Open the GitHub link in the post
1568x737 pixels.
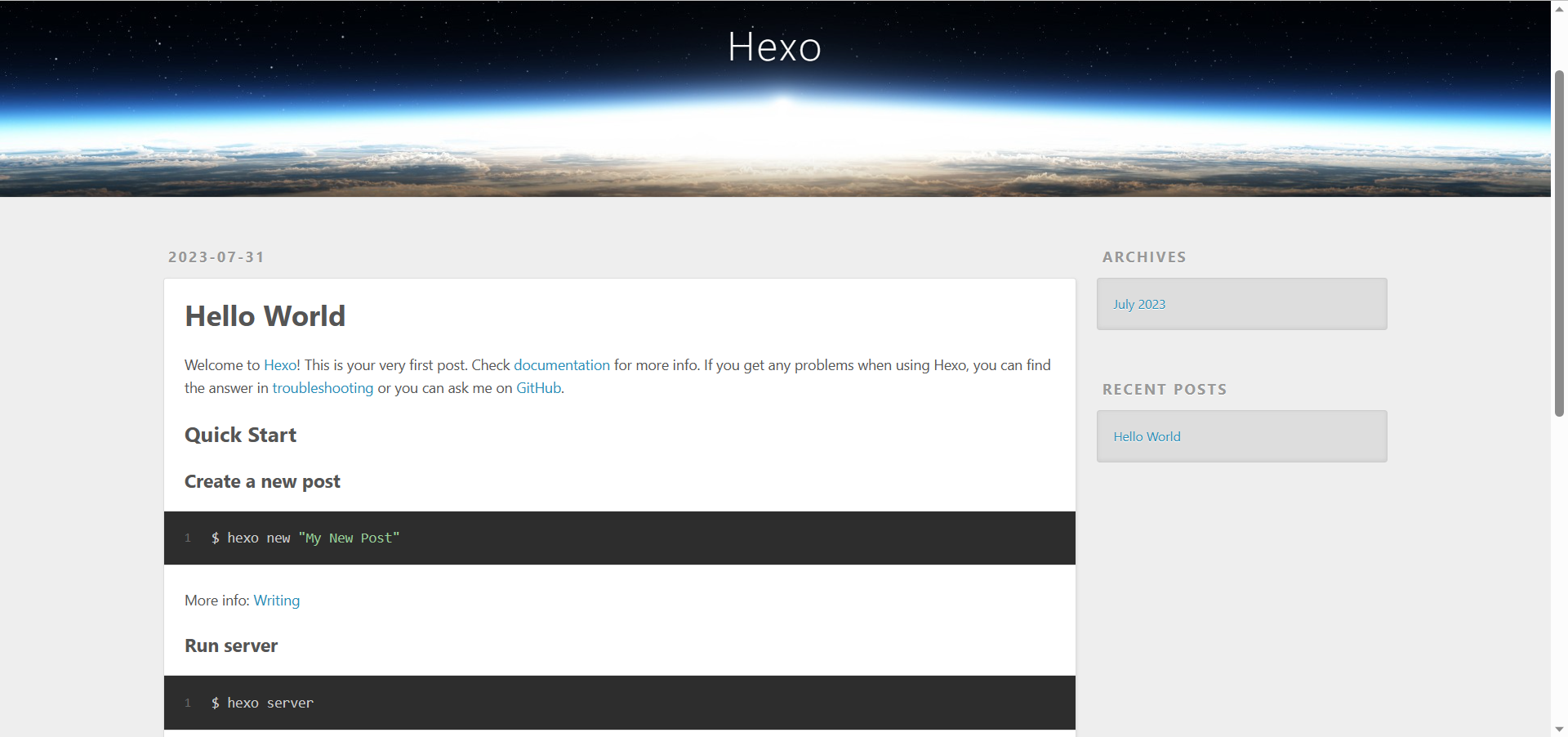tap(538, 388)
